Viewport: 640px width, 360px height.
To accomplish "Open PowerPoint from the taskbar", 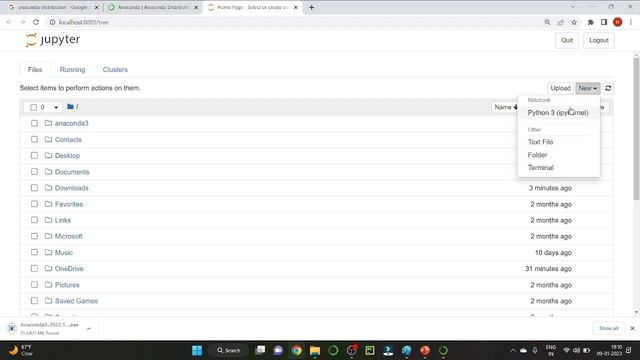I will [425, 350].
